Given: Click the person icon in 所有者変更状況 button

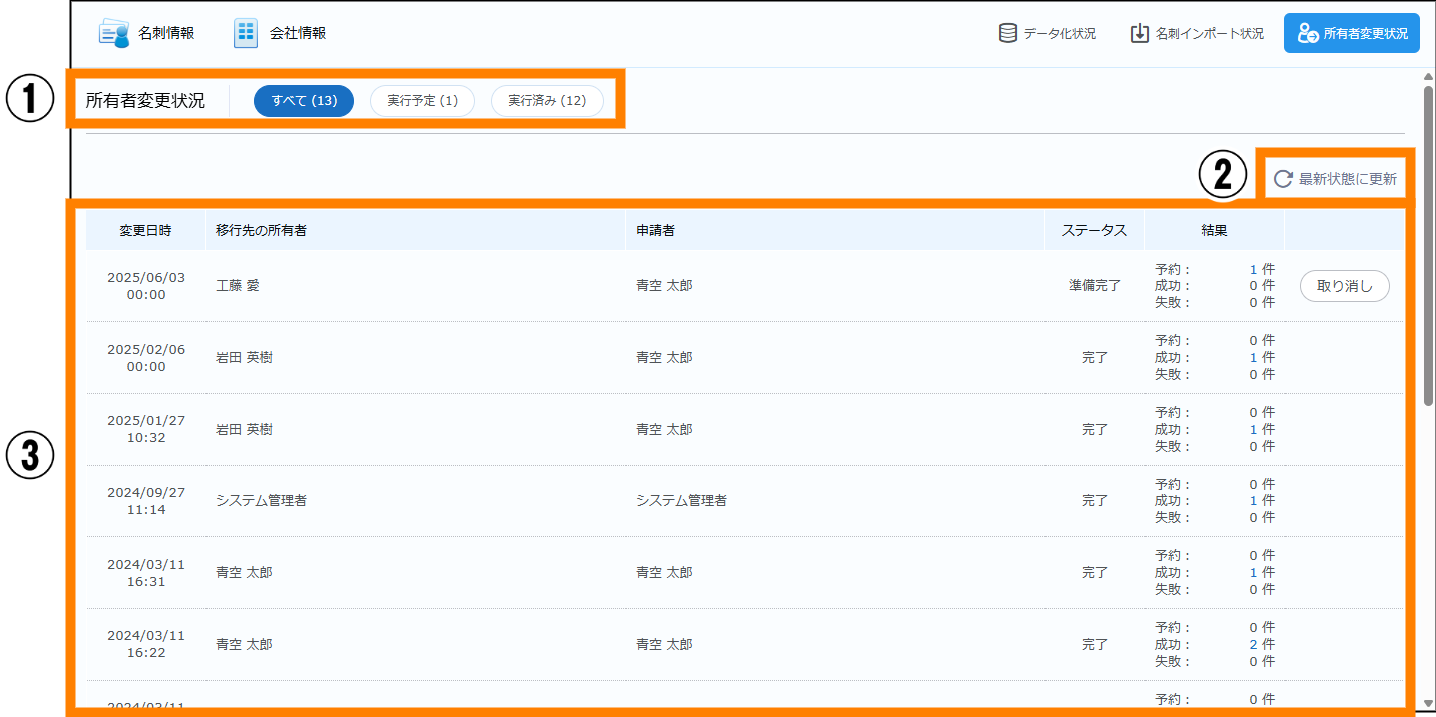Looking at the screenshot, I should click(x=1307, y=33).
